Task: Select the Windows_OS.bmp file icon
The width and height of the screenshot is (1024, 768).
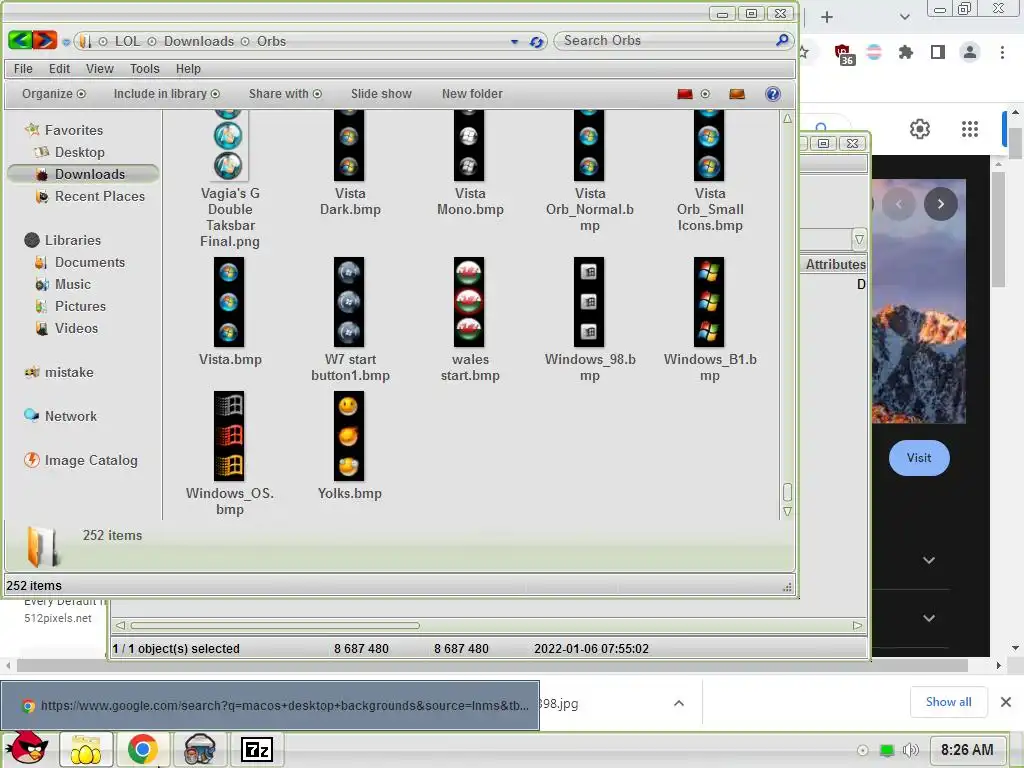Action: coord(229,436)
